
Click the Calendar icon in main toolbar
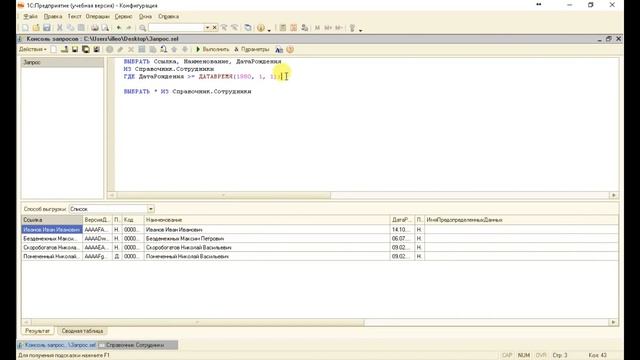click(x=293, y=28)
